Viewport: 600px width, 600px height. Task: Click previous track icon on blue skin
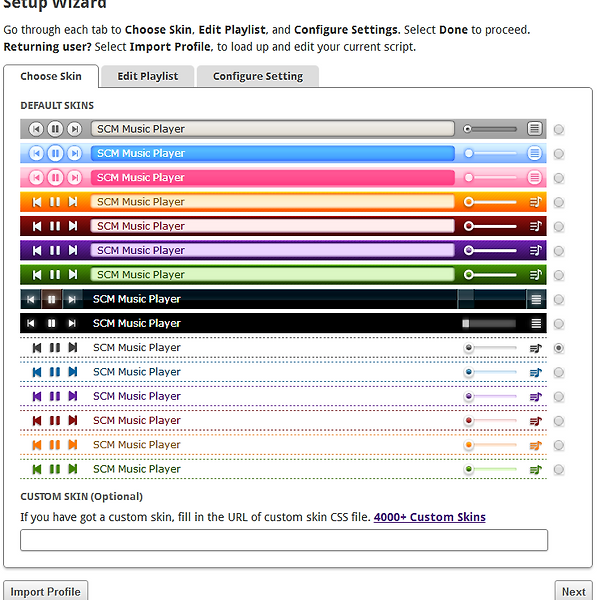coord(37,153)
